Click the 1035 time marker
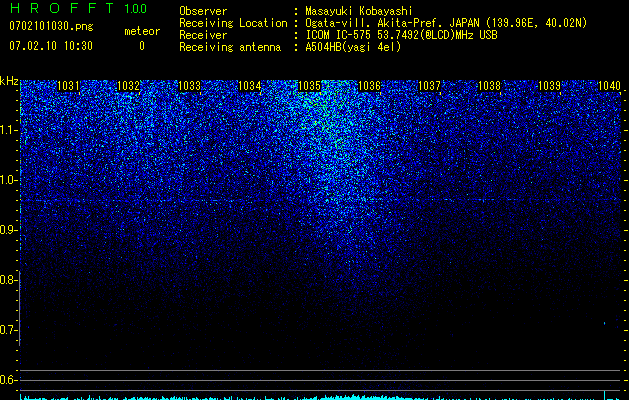 pyautogui.click(x=310, y=86)
